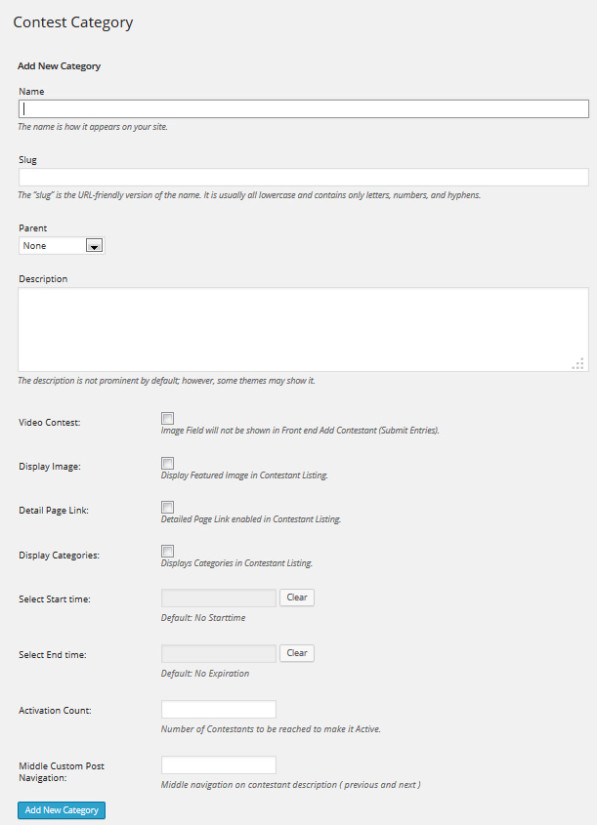The height and width of the screenshot is (825, 597).
Task: Click the Activation Count input
Action: tap(218, 709)
